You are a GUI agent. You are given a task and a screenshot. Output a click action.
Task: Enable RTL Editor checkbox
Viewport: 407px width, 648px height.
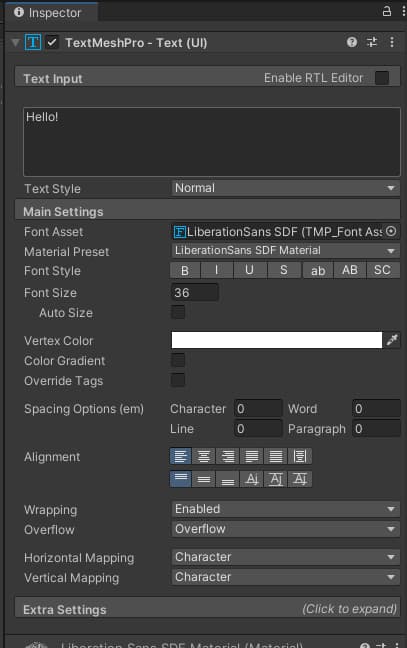pos(382,78)
